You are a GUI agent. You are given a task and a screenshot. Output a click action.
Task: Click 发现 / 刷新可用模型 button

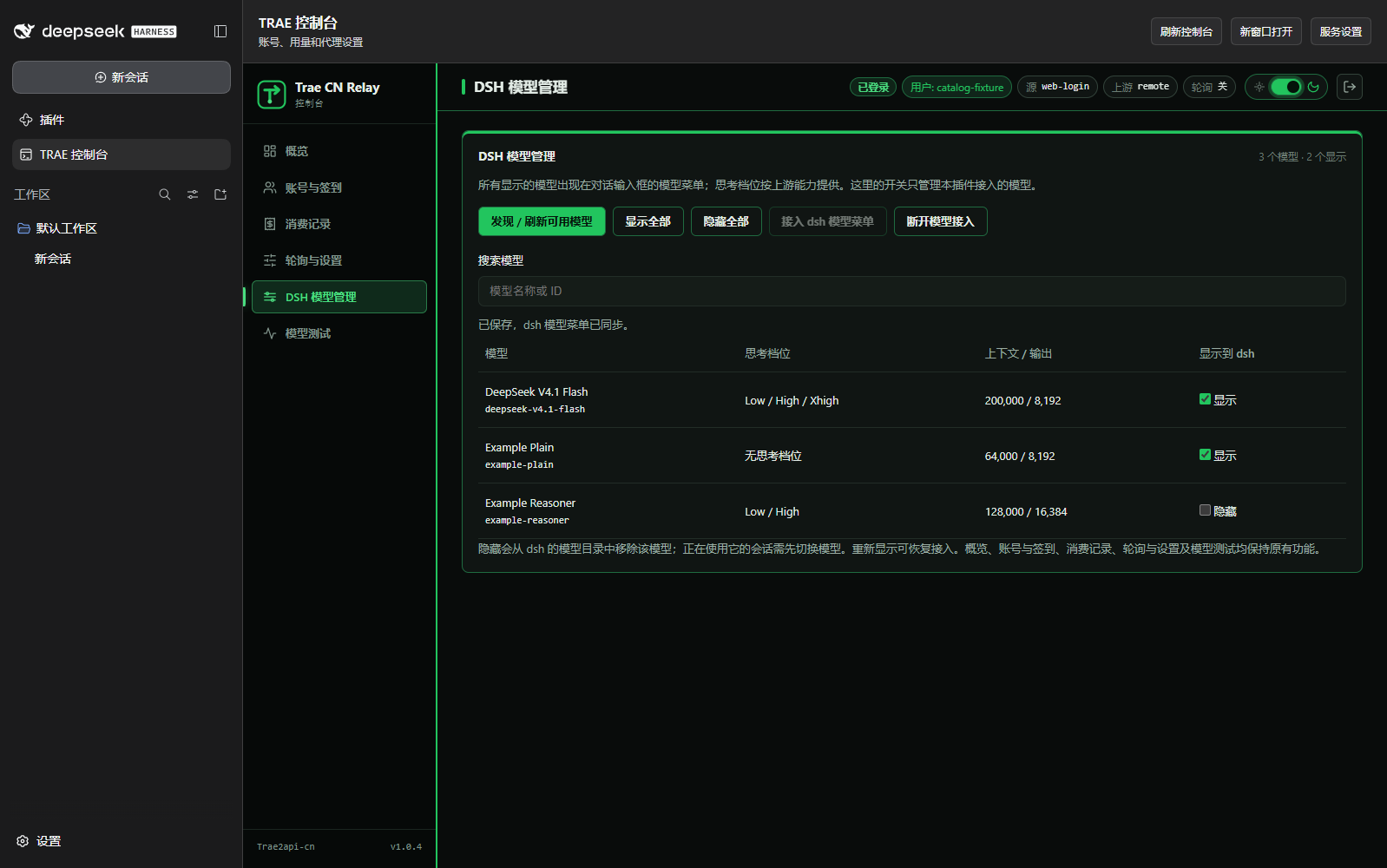[542, 221]
